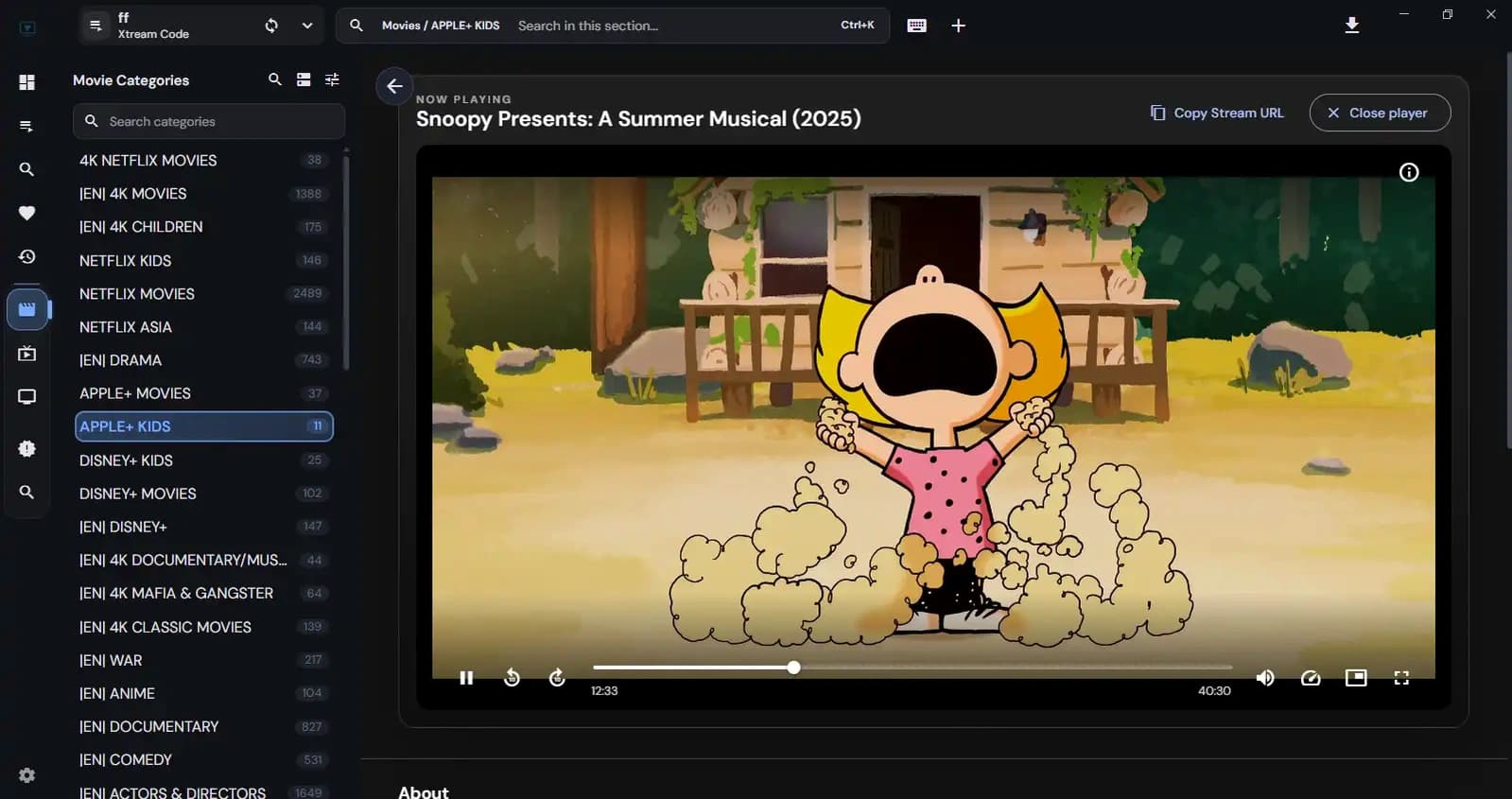Image resolution: width=1512 pixels, height=799 pixels.
Task: Open |EN| WAR category
Action: click(x=204, y=660)
